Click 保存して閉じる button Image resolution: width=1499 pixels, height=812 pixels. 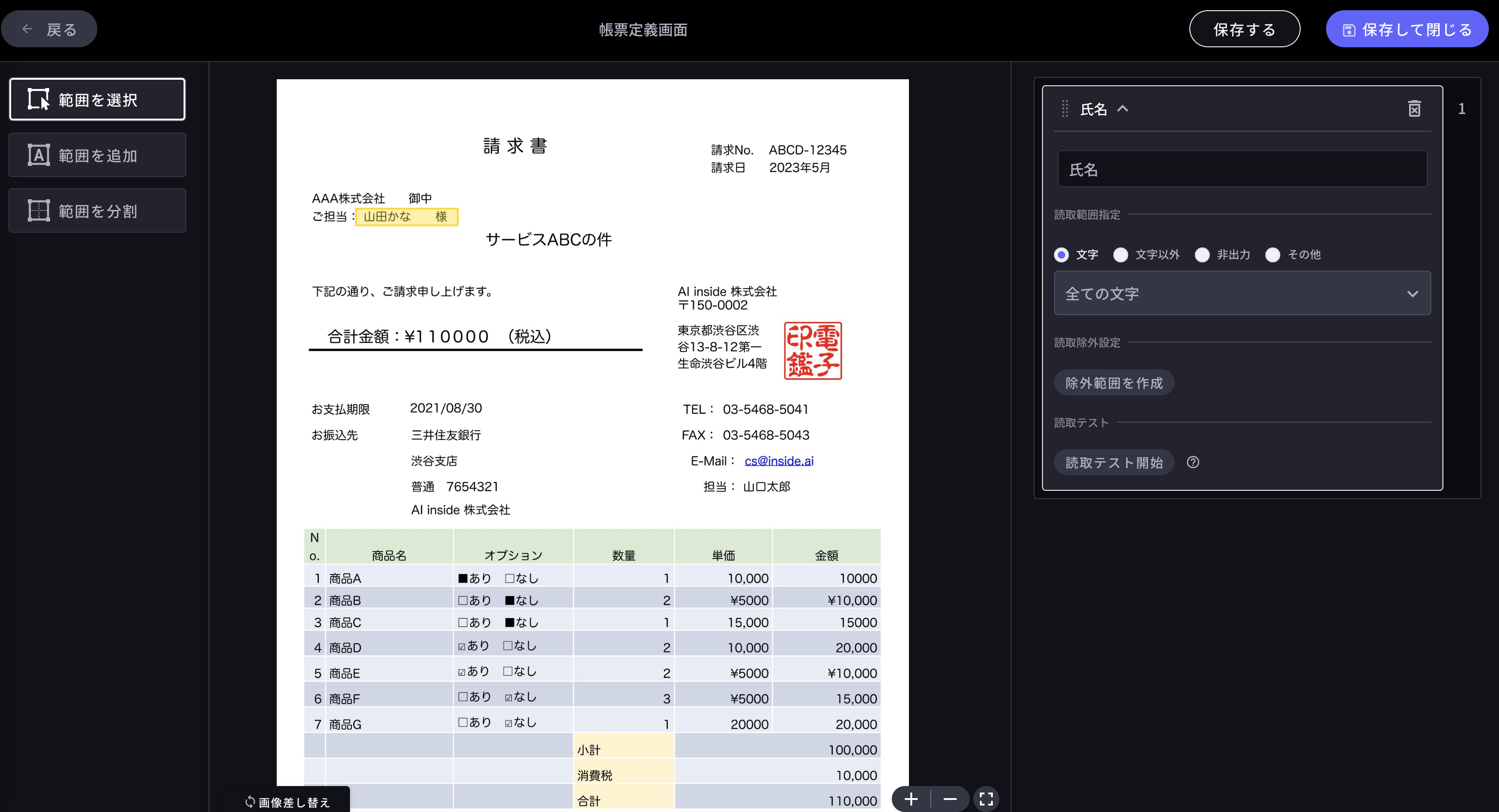coord(1407,29)
